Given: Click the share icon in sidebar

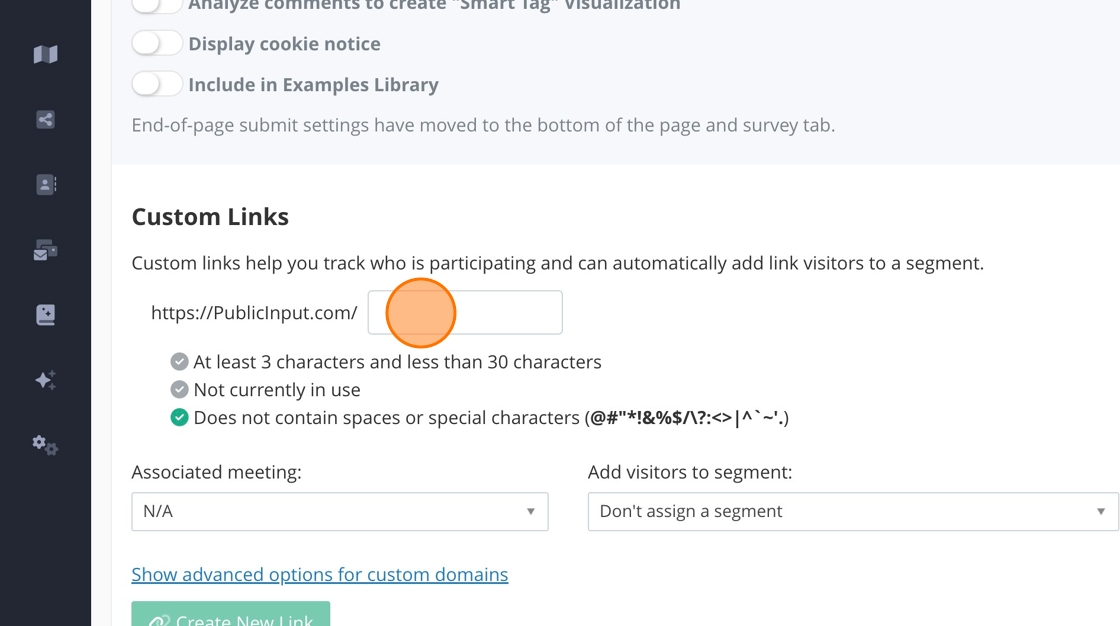Looking at the screenshot, I should tap(45, 120).
